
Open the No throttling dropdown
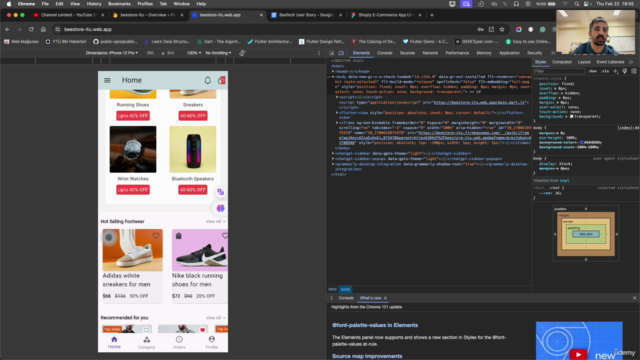218,53
